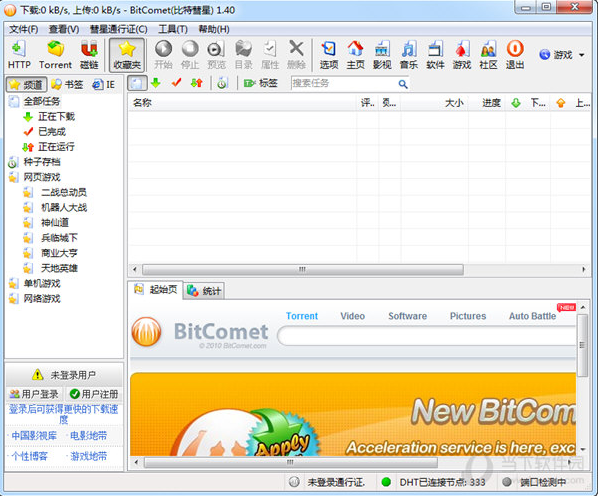Click the 用户注册 button
This screenshot has width=598, height=496.
tap(94, 394)
